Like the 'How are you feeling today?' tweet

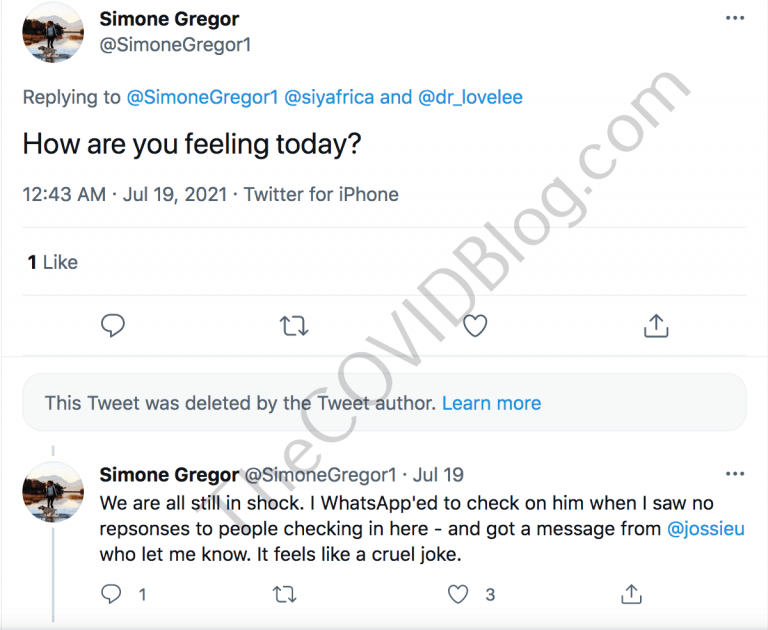click(x=475, y=325)
